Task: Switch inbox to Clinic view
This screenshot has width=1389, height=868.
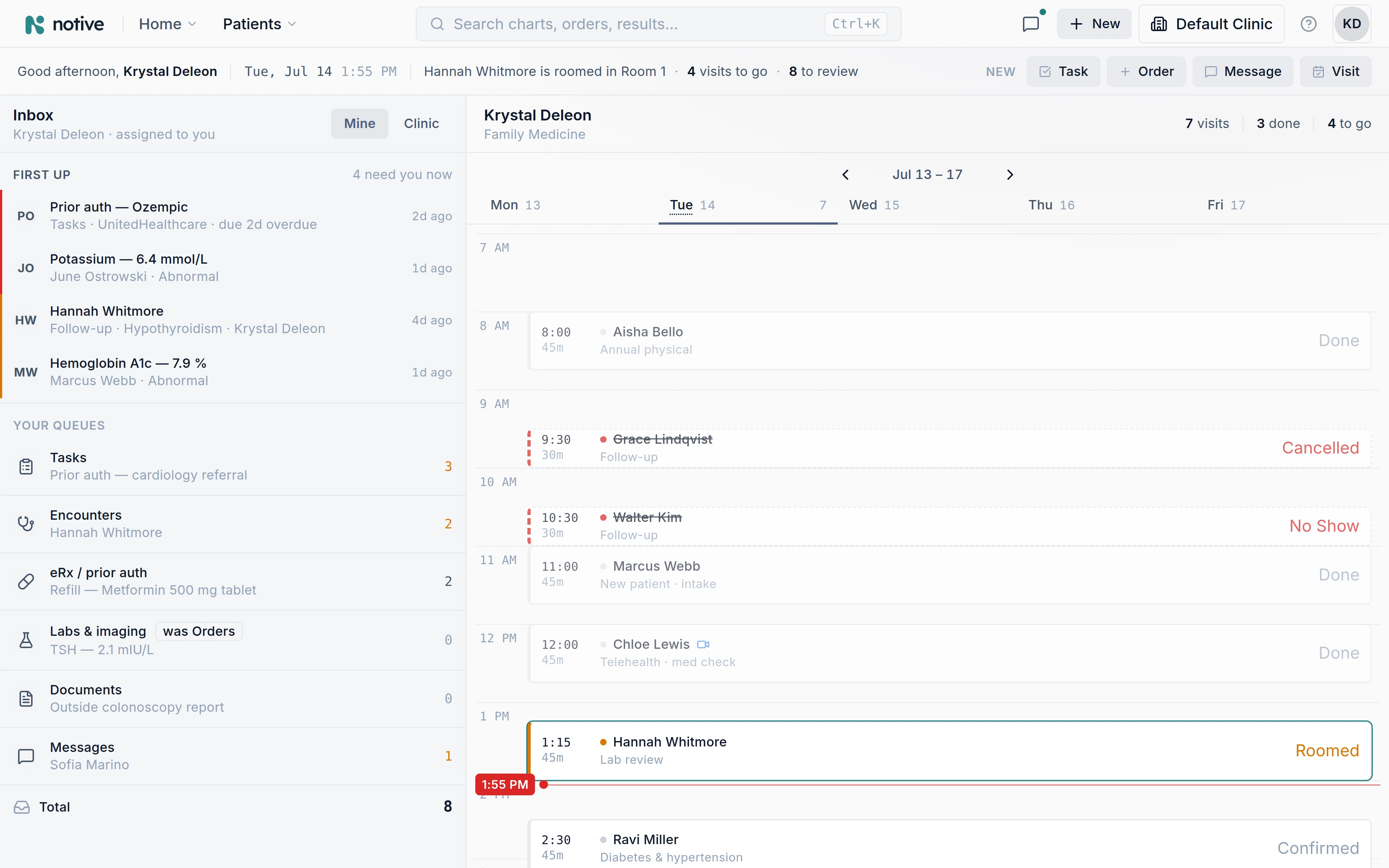Action: click(421, 123)
